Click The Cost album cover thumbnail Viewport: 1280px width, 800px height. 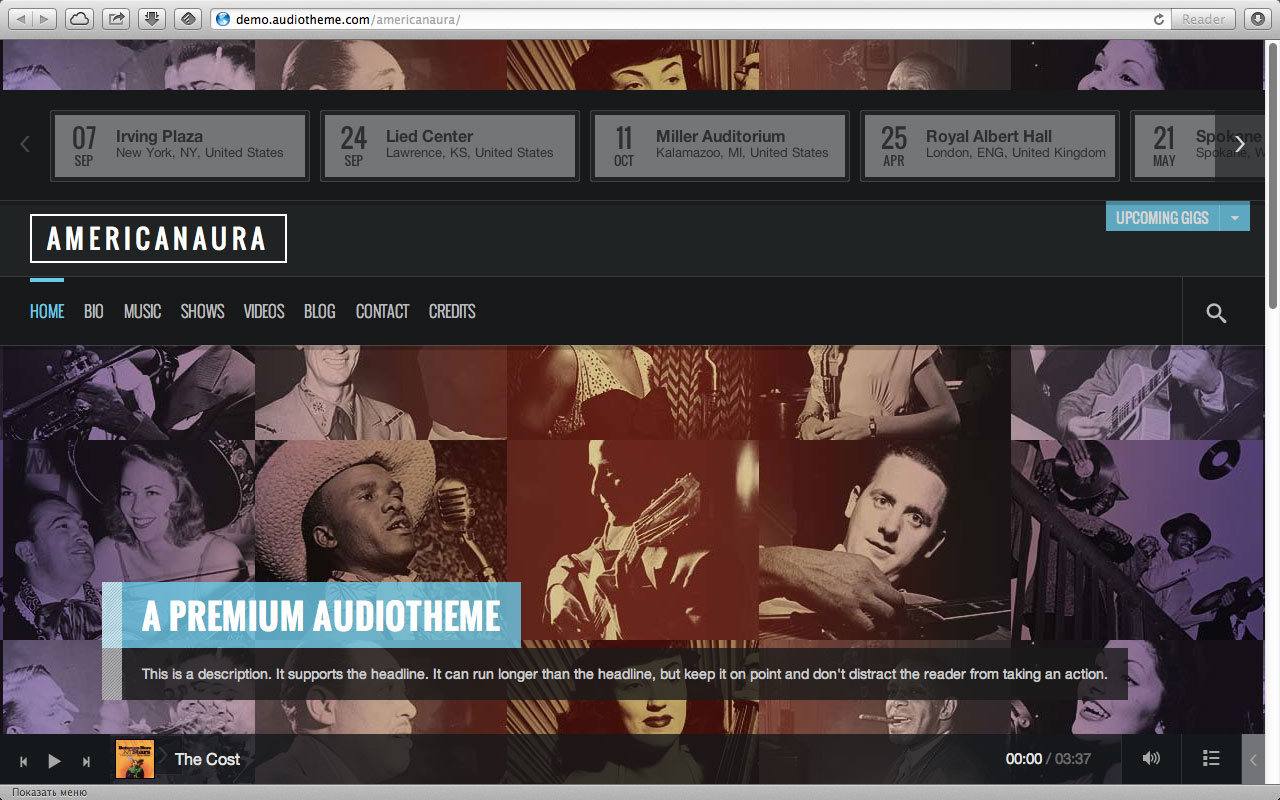tap(135, 759)
